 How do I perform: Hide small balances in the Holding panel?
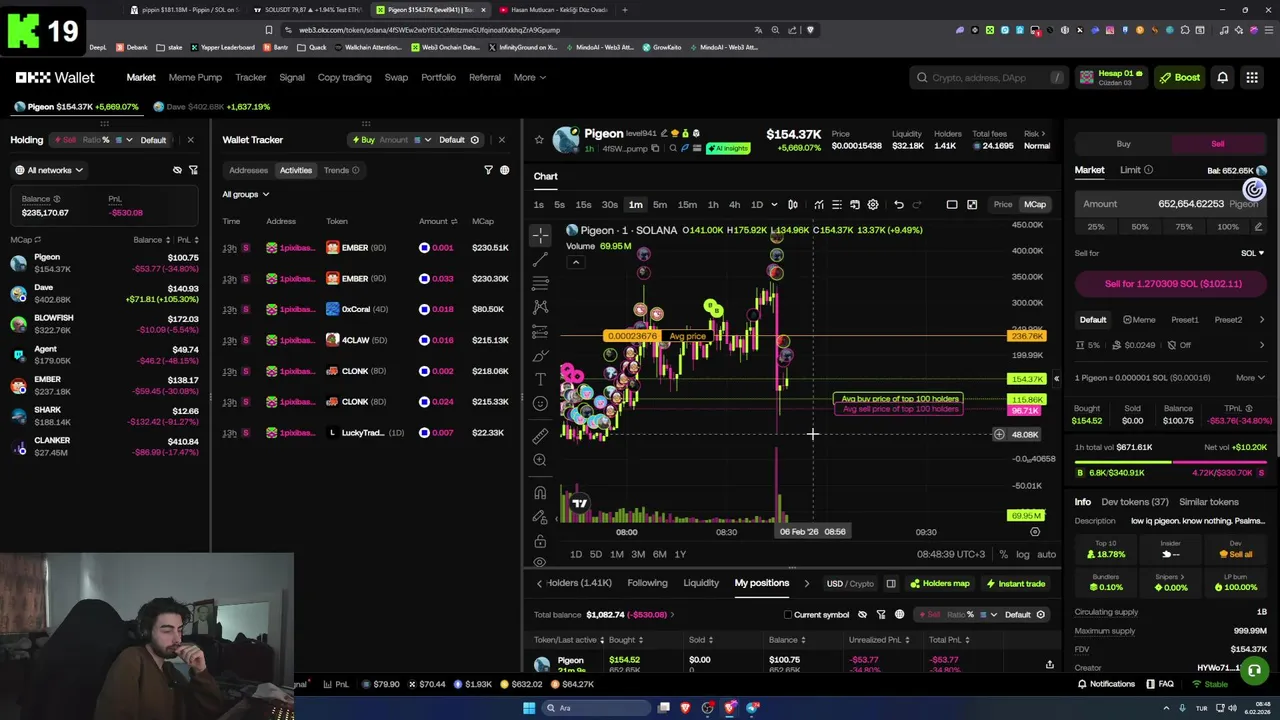[177, 170]
